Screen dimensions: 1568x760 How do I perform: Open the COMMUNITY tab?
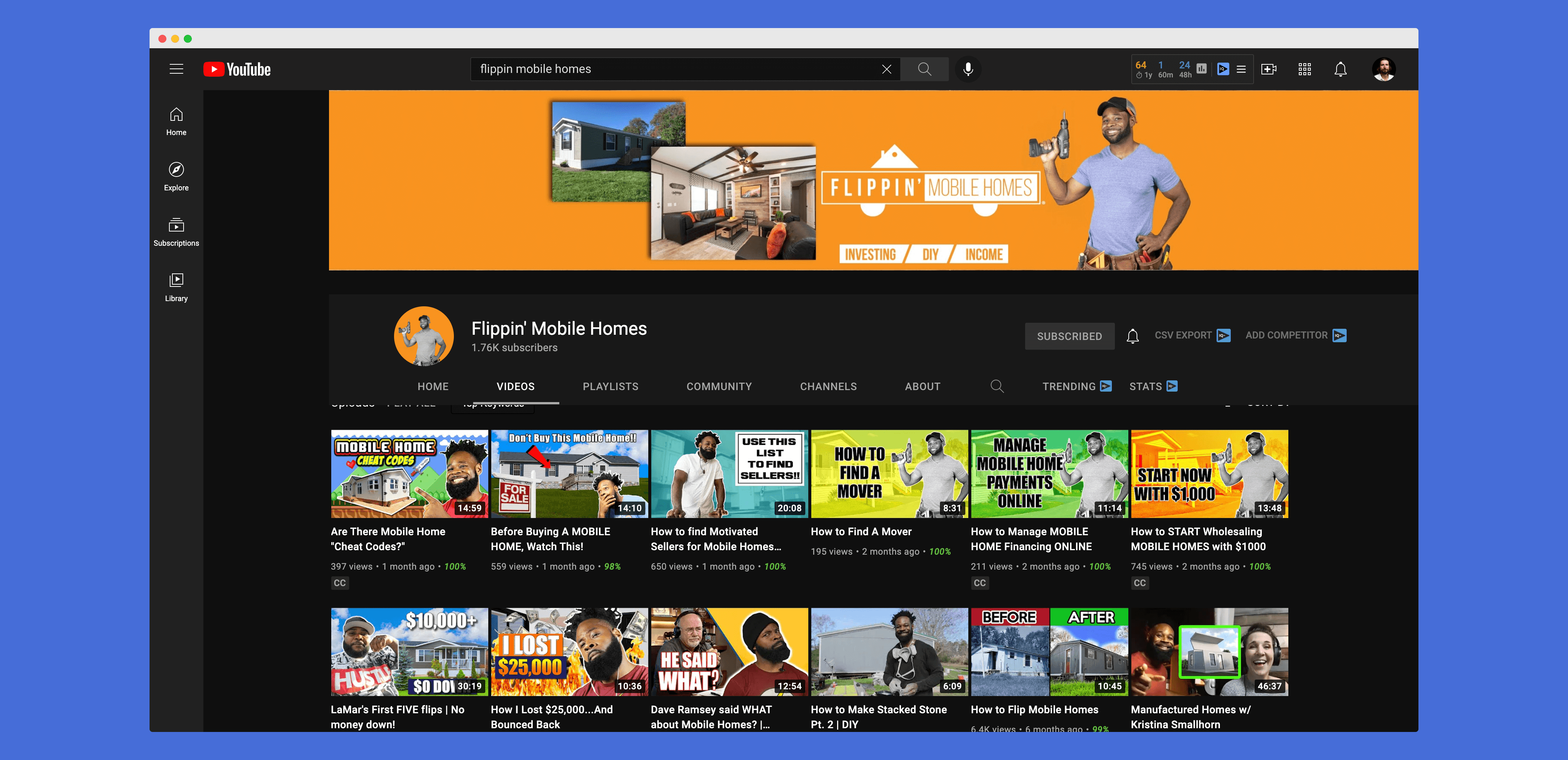pos(719,387)
